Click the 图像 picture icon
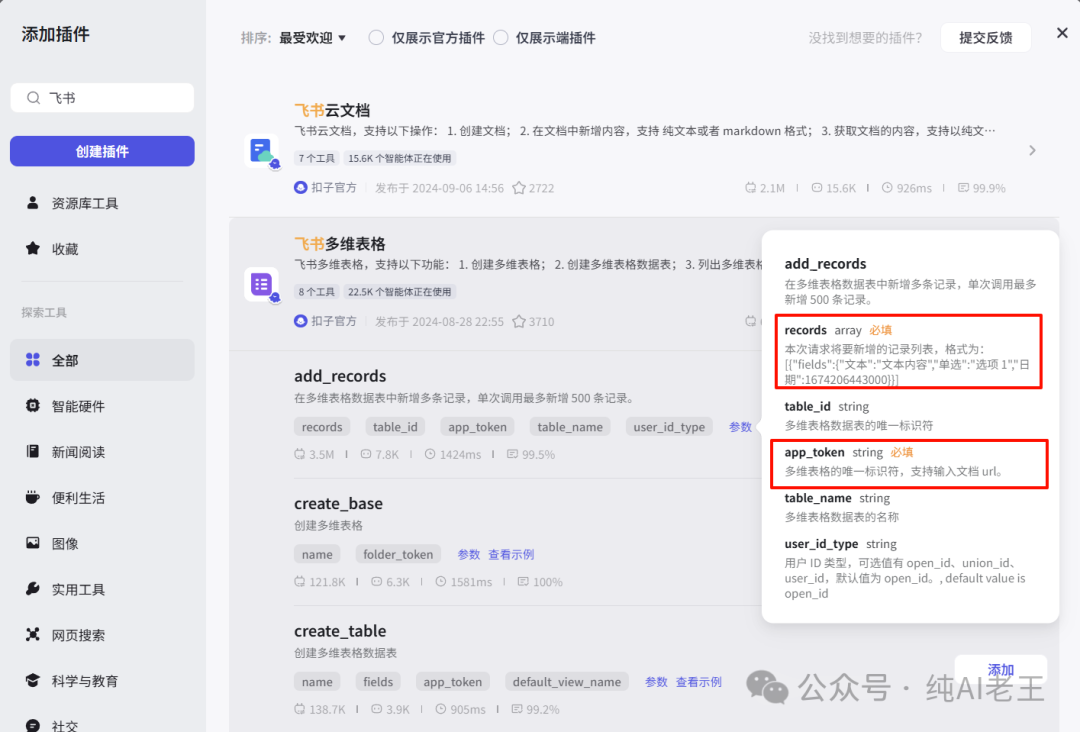Screen dimensions: 1080x732 32,543
